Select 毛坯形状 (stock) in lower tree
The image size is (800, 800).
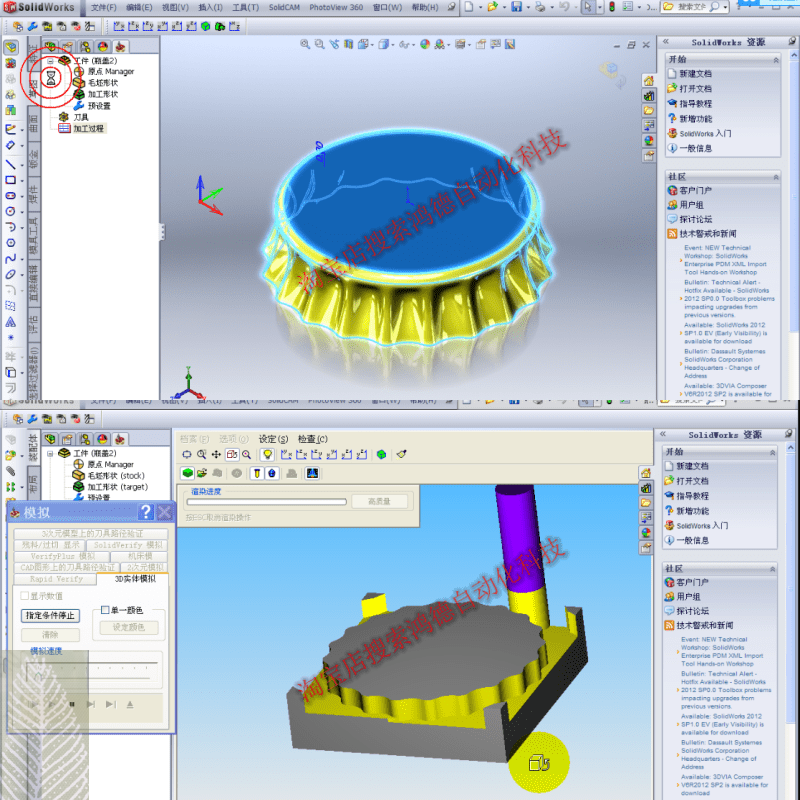(x=116, y=476)
